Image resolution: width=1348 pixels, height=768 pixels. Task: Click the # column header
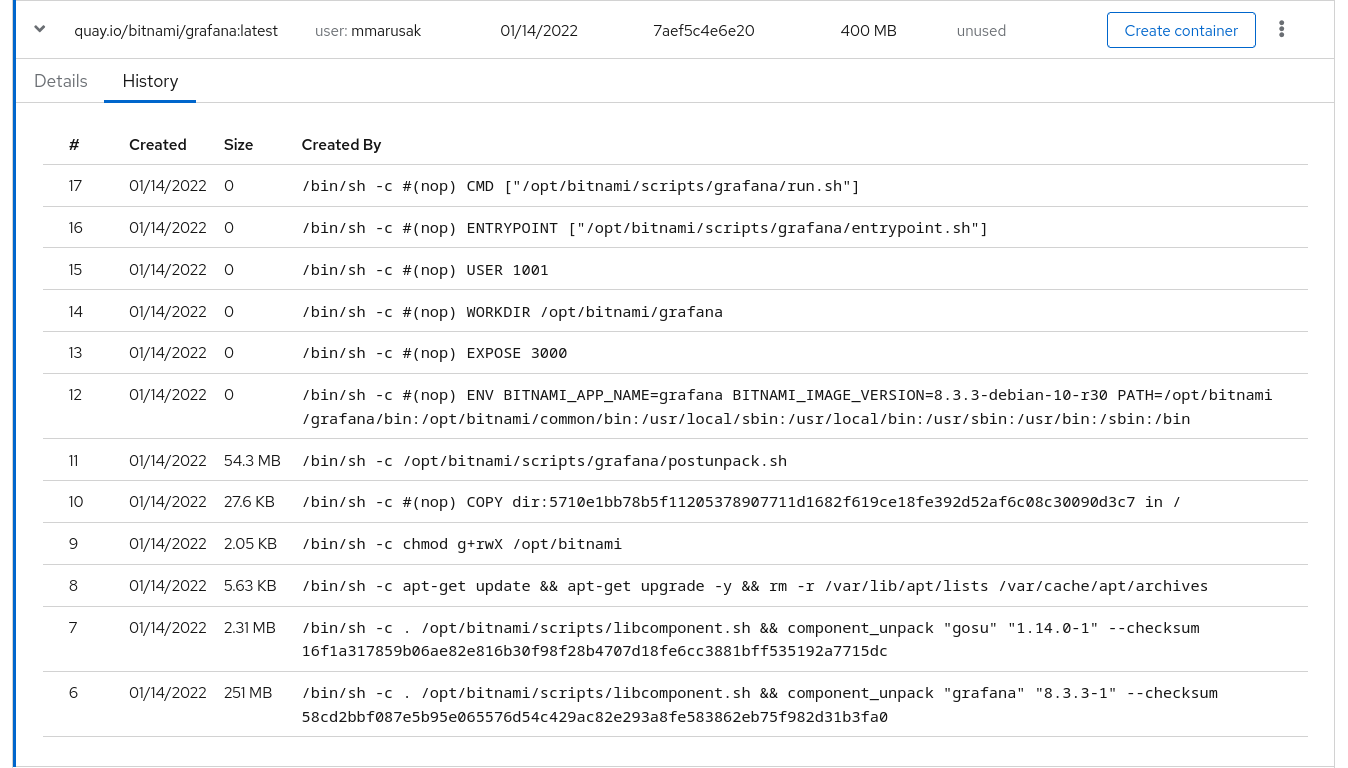pyautogui.click(x=74, y=144)
